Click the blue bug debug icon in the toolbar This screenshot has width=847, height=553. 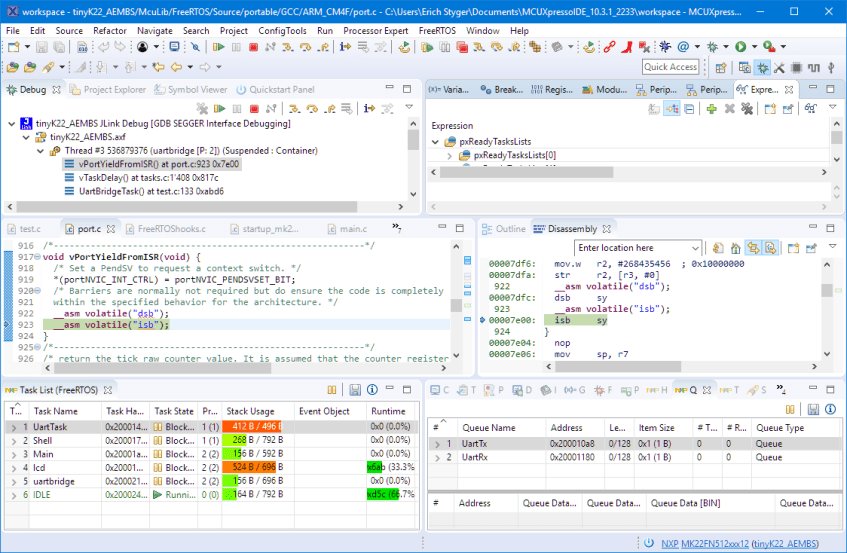(665, 48)
